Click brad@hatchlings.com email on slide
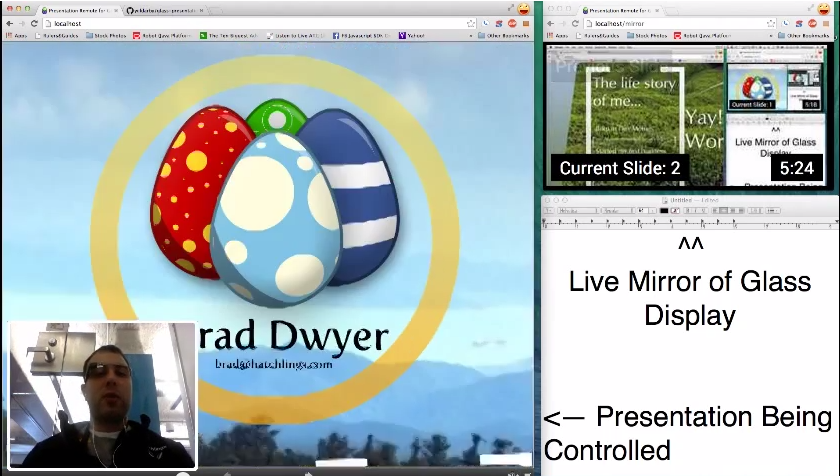Screen dimensions: 840x476 point(274,364)
